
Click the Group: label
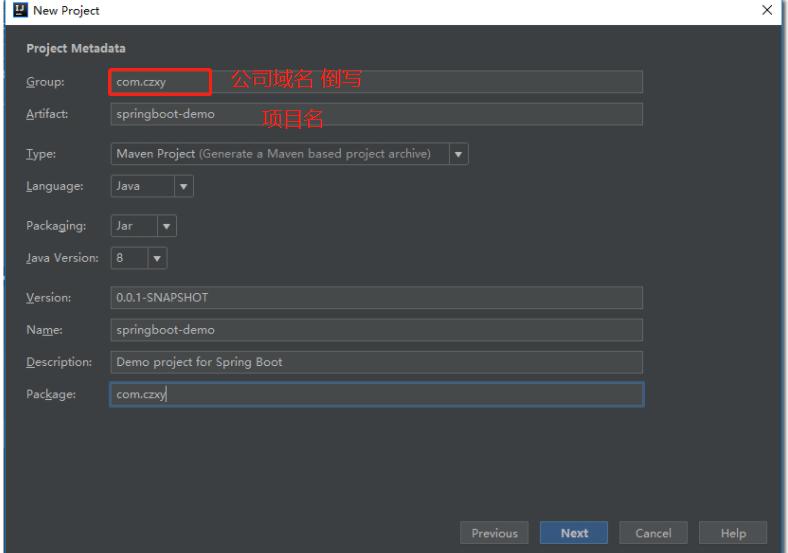[x=45, y=81]
